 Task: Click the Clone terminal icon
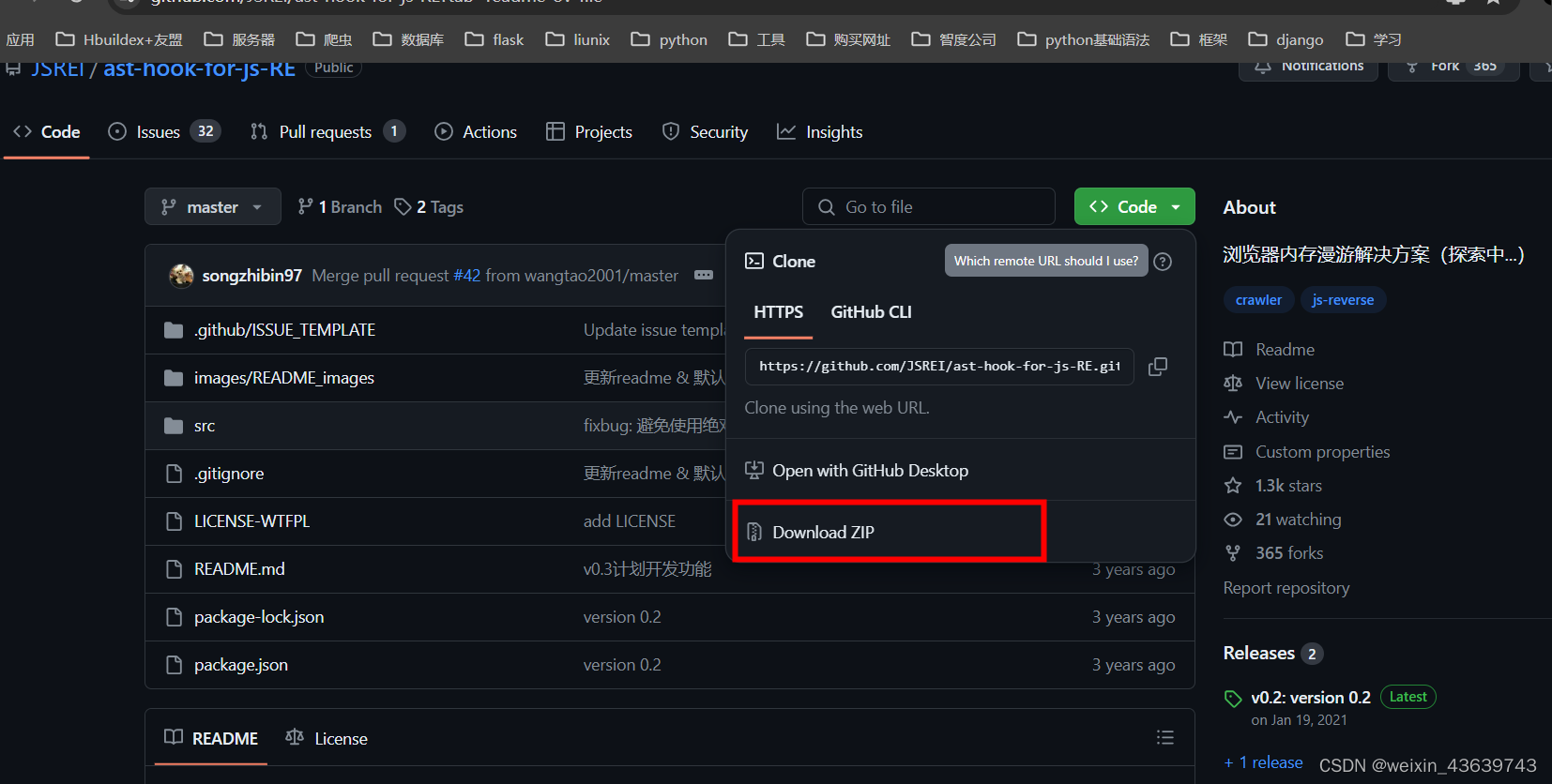[754, 262]
